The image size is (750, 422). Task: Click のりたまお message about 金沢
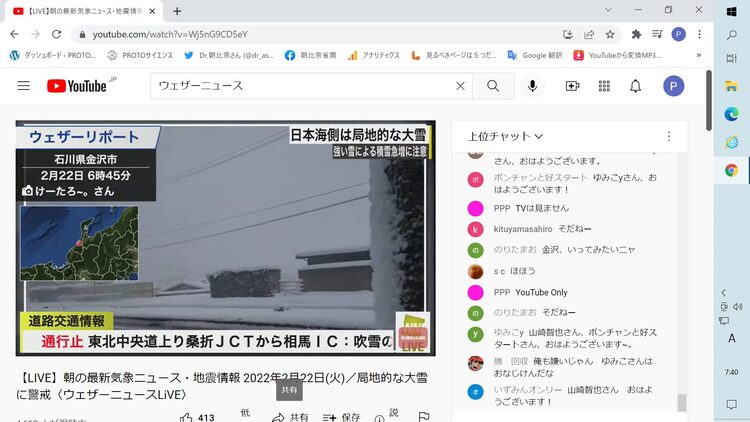(x=588, y=250)
